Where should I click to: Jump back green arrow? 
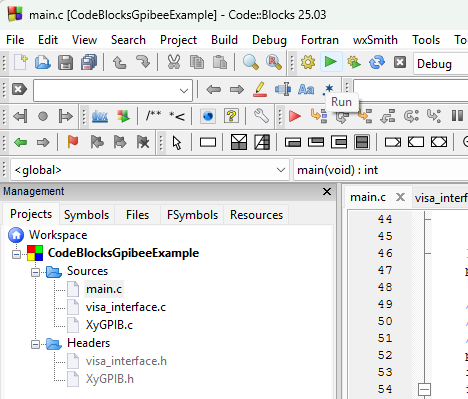[21, 143]
